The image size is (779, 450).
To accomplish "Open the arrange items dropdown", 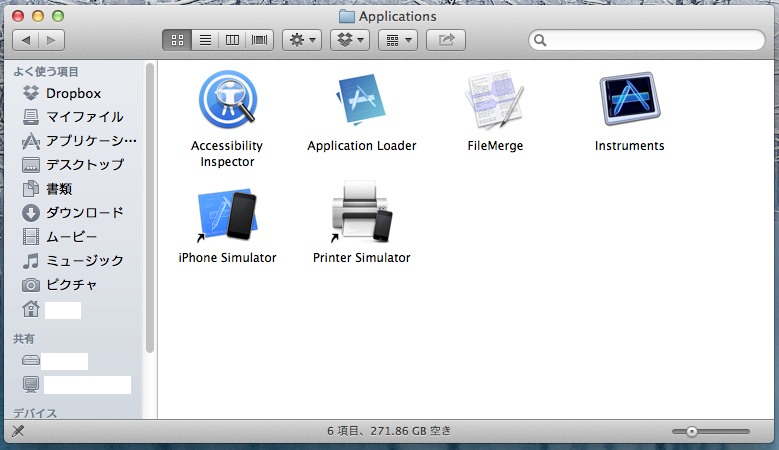I will [x=398, y=40].
